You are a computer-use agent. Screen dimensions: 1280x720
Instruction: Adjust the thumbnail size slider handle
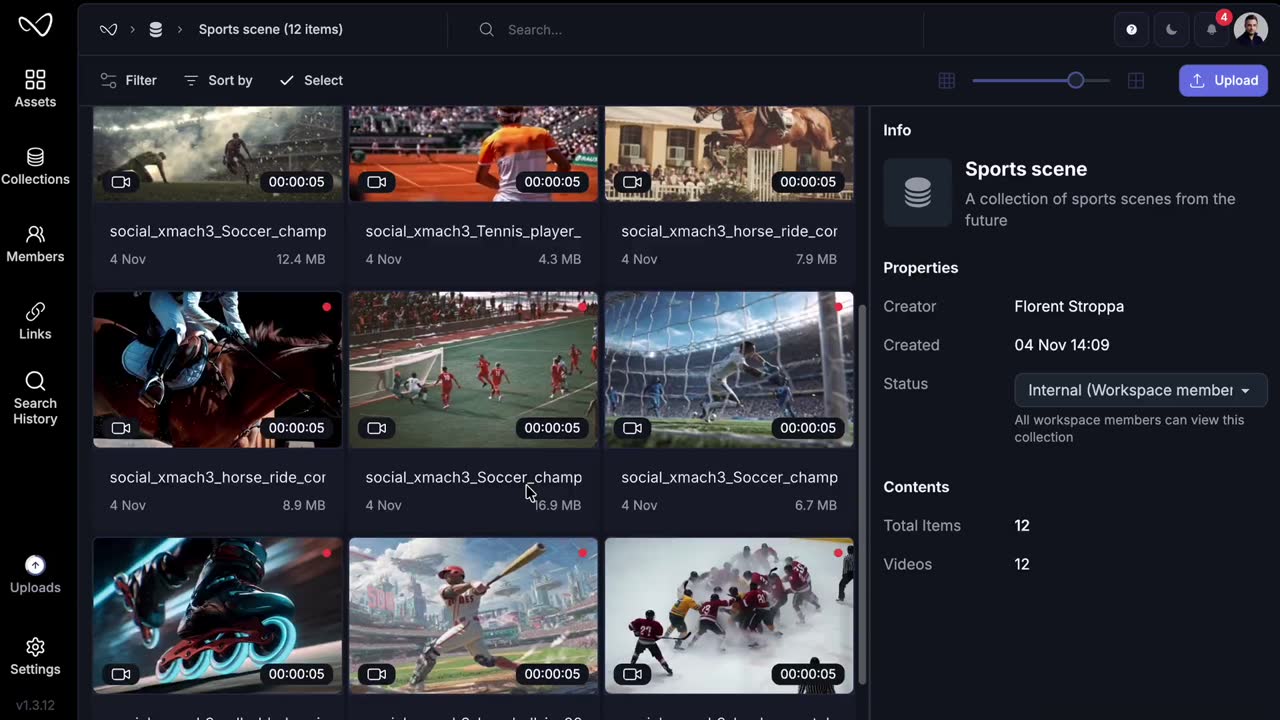click(x=1075, y=81)
